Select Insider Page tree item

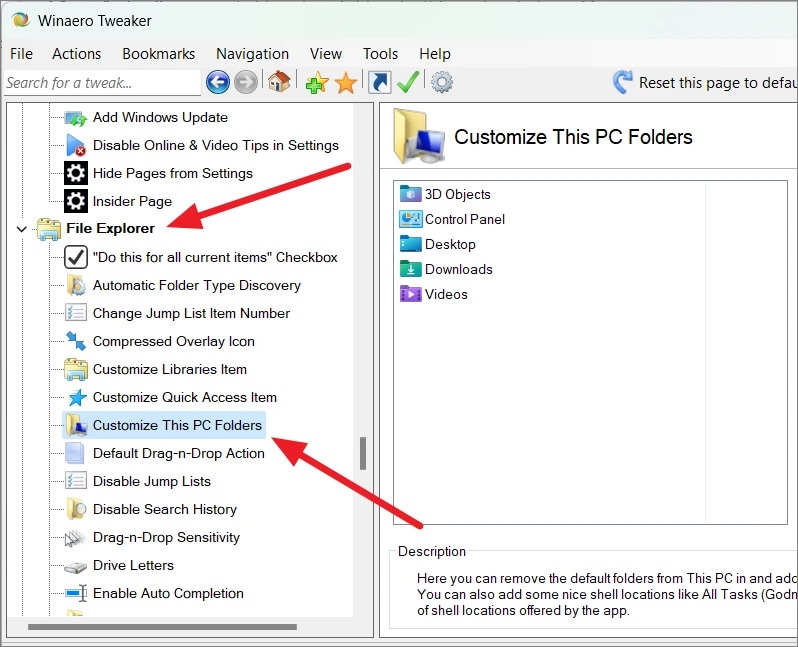click(132, 201)
